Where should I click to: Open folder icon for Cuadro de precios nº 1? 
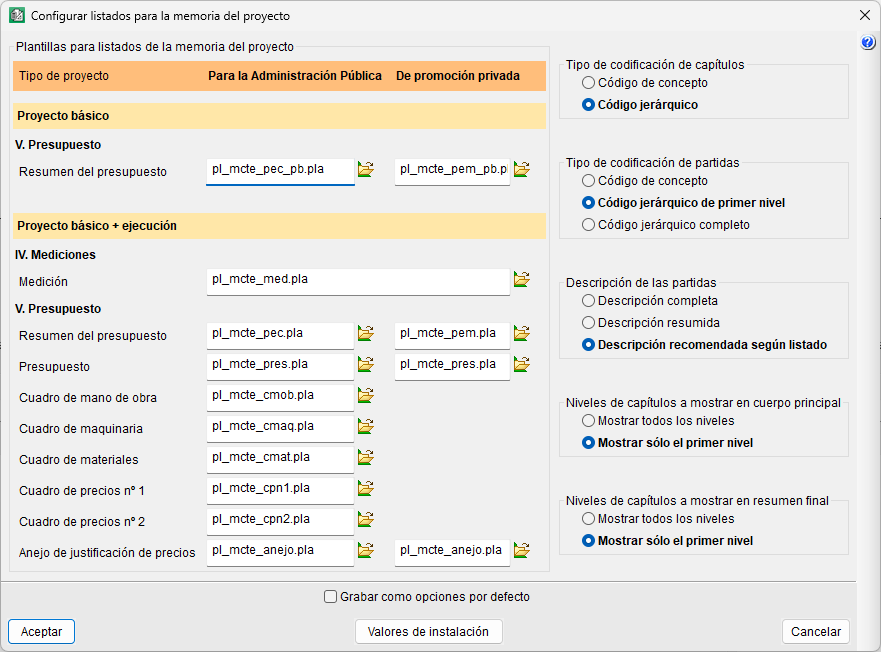(365, 489)
